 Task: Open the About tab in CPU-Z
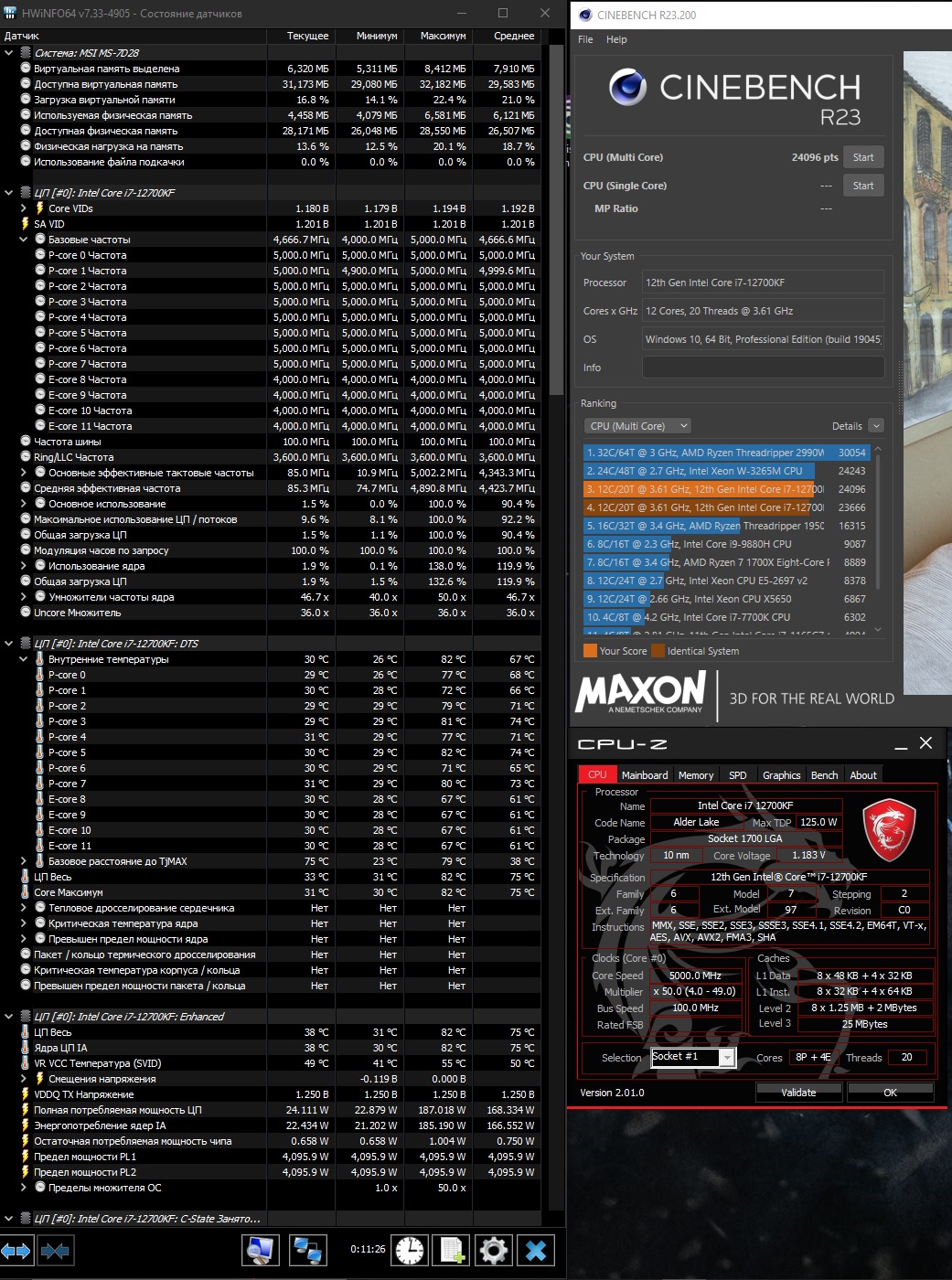click(863, 775)
